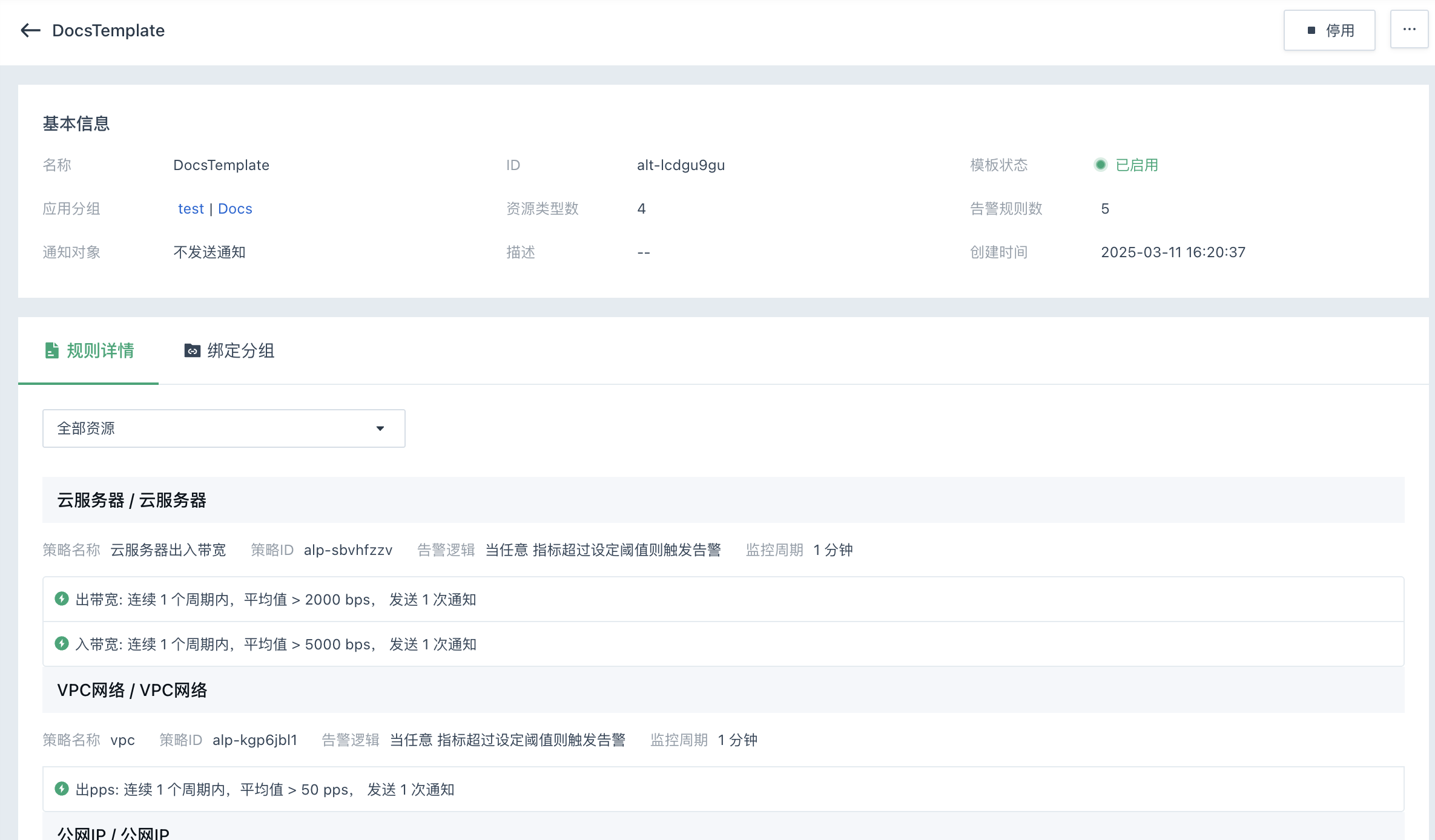Image resolution: width=1435 pixels, height=840 pixels.
Task: Click the DocsTemplate name value in 基本信息
Action: (x=221, y=165)
